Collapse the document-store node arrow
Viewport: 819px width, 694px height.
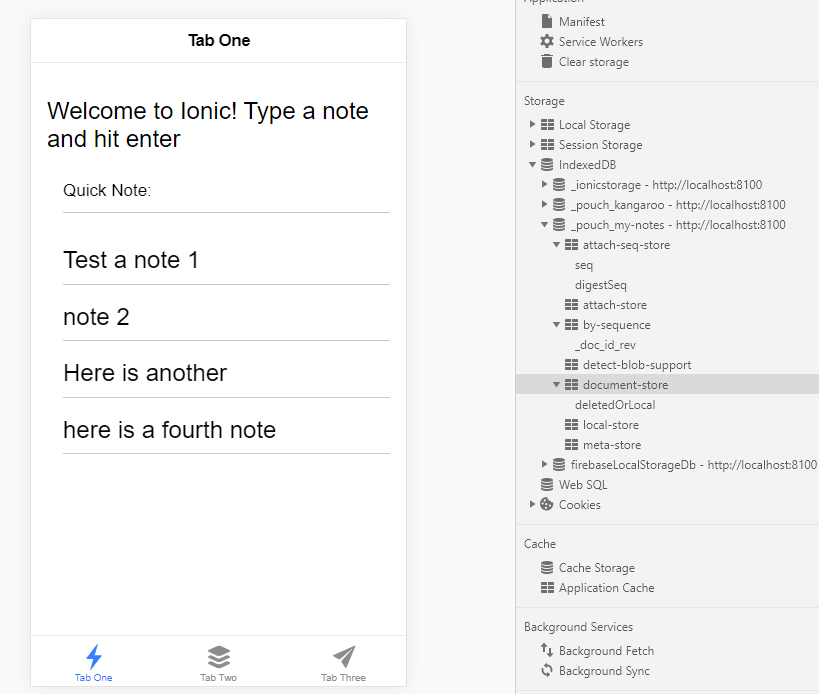(556, 385)
